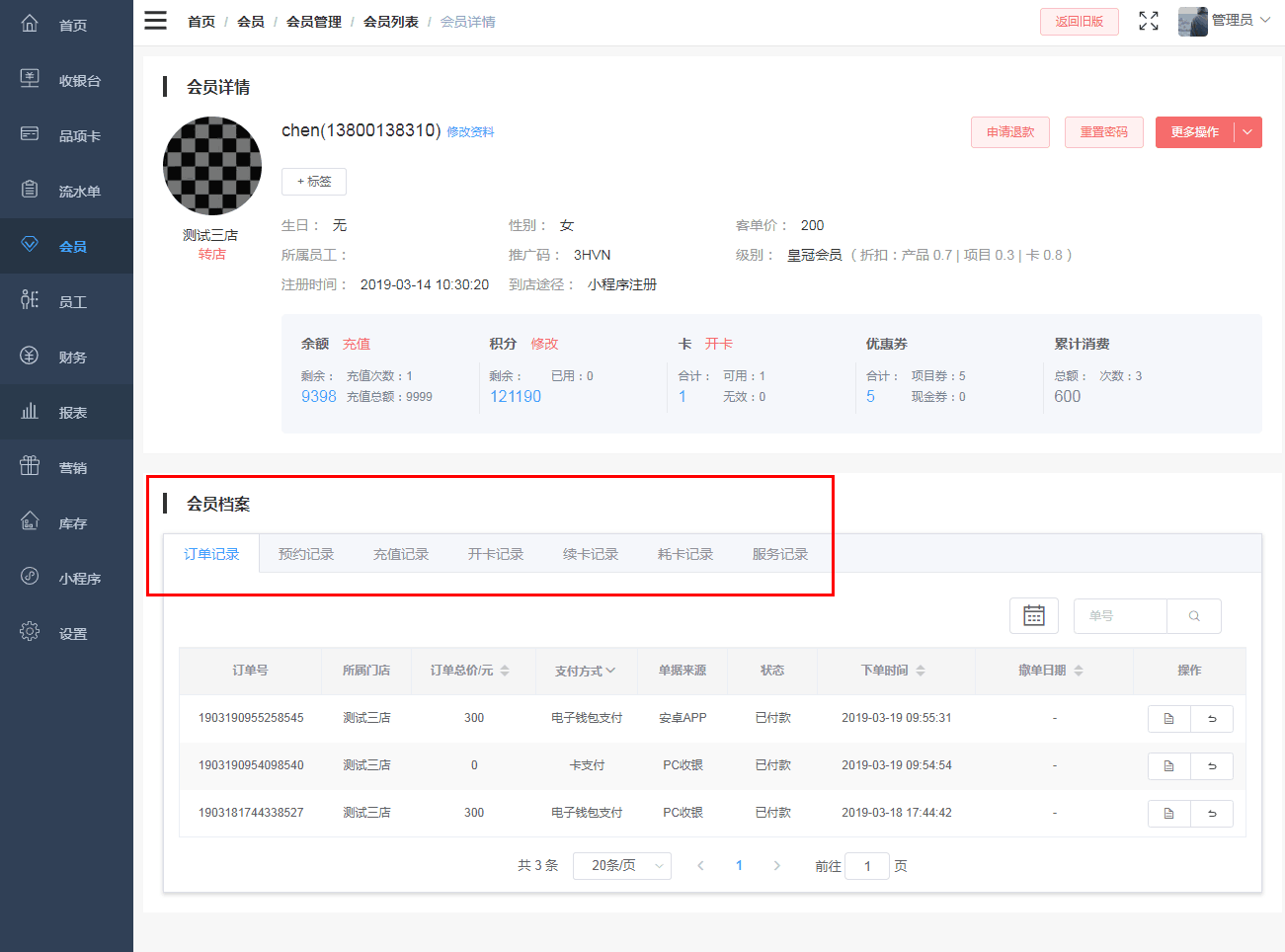1285x952 pixels.
Task: View details of order 1903190954098540
Action: point(1169,766)
